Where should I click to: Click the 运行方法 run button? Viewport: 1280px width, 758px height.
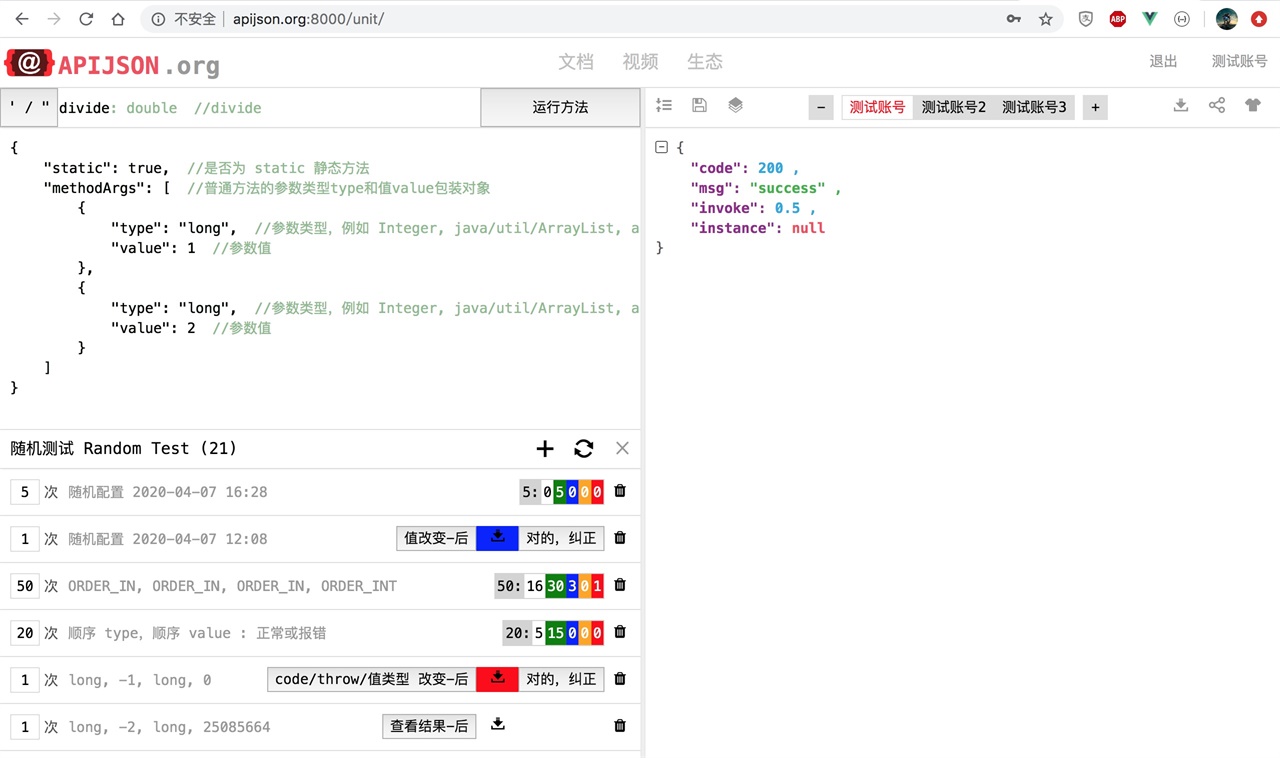tap(560, 107)
